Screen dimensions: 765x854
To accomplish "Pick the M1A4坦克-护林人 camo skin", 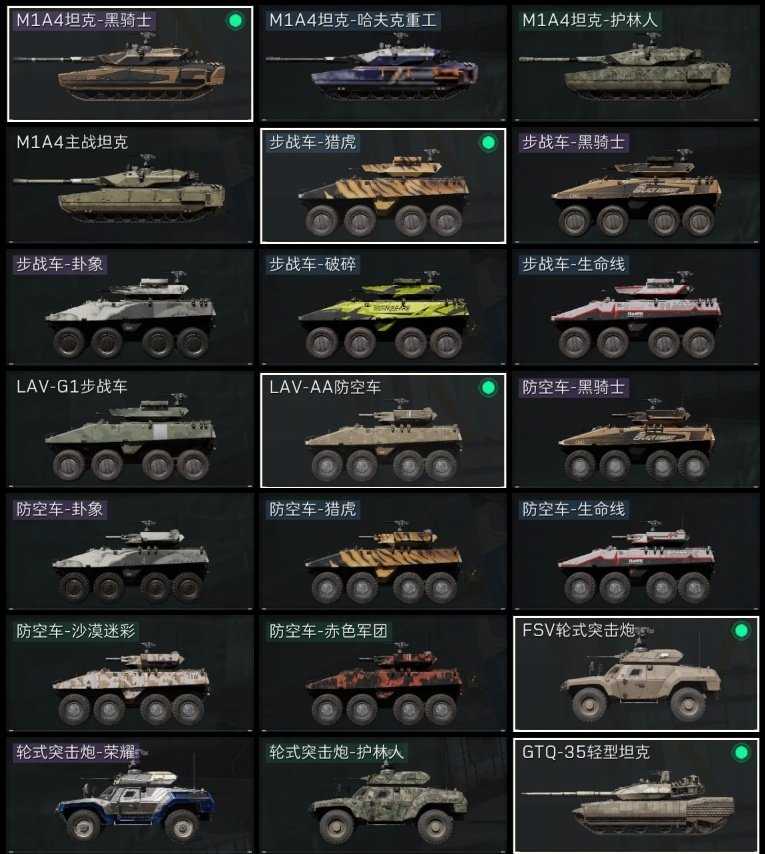I will [636, 64].
